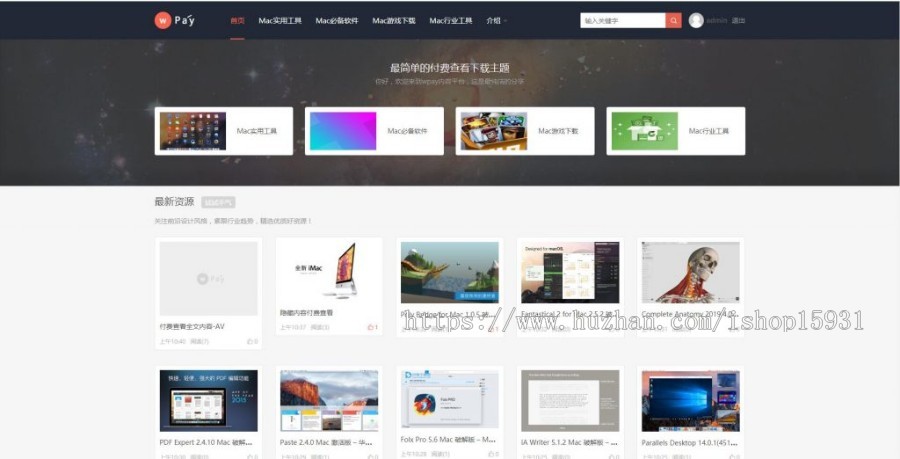Click the Folx Pro 5.6 Mac title
The image size is (900, 459).
[x=449, y=439]
